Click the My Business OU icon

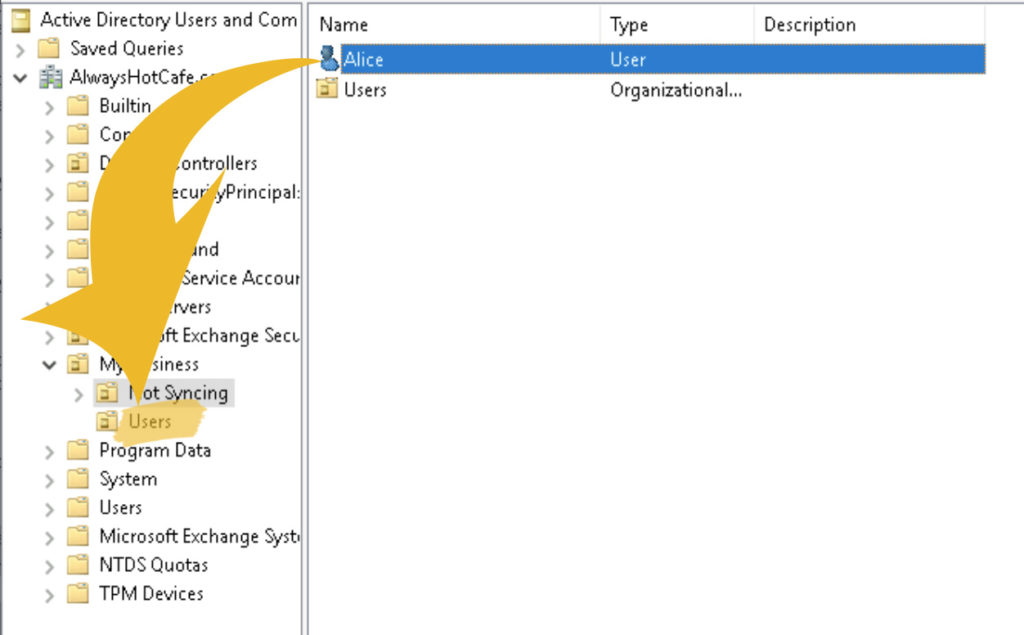[76, 364]
